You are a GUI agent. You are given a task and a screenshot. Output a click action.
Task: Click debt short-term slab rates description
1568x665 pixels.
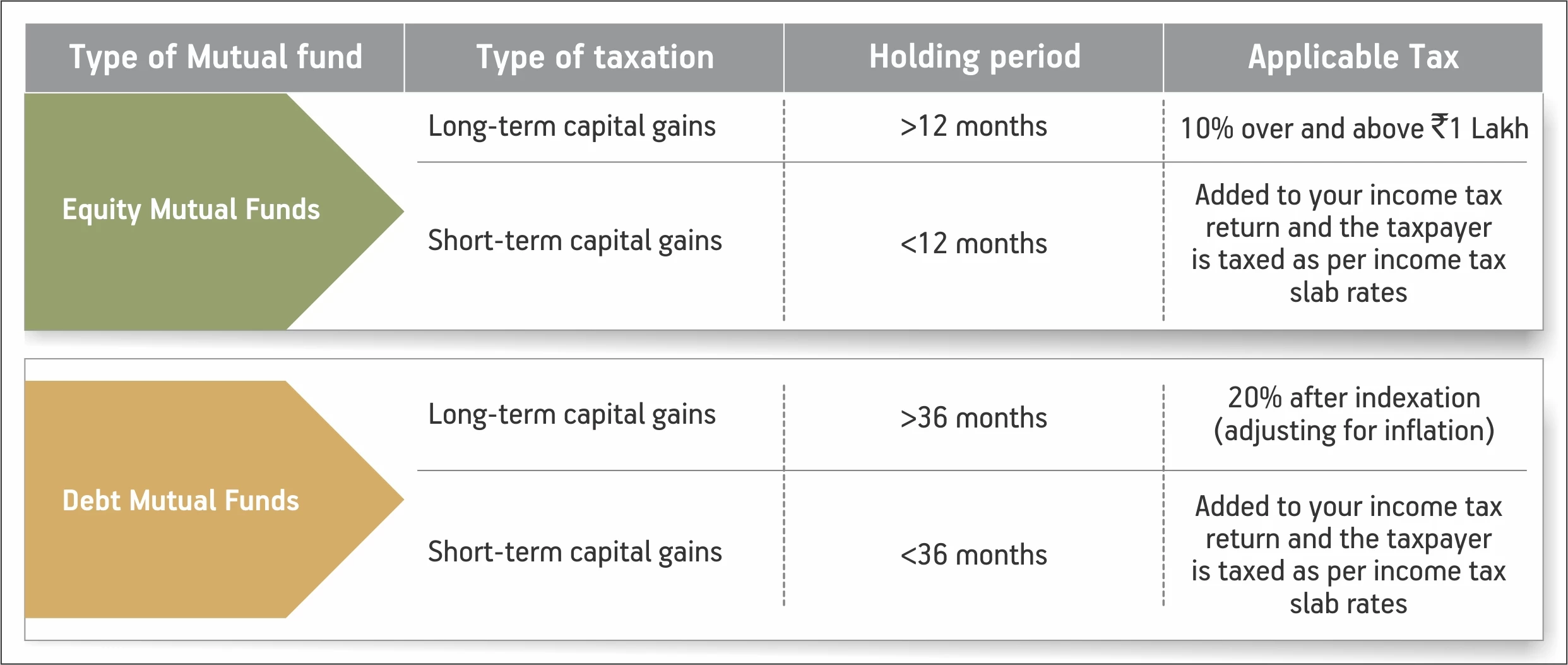pyautogui.click(x=1349, y=555)
